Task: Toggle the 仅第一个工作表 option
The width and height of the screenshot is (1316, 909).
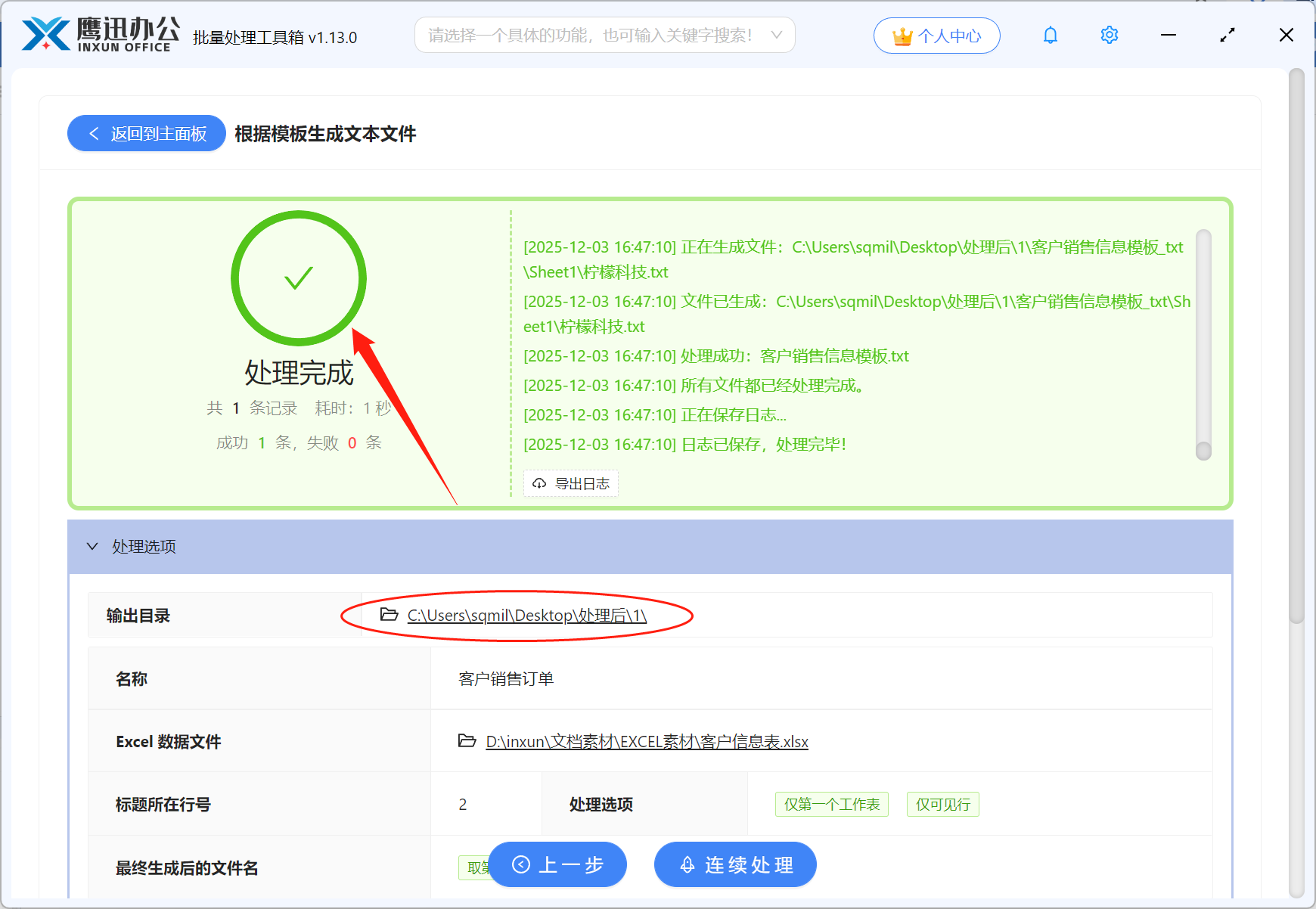Action: click(831, 804)
